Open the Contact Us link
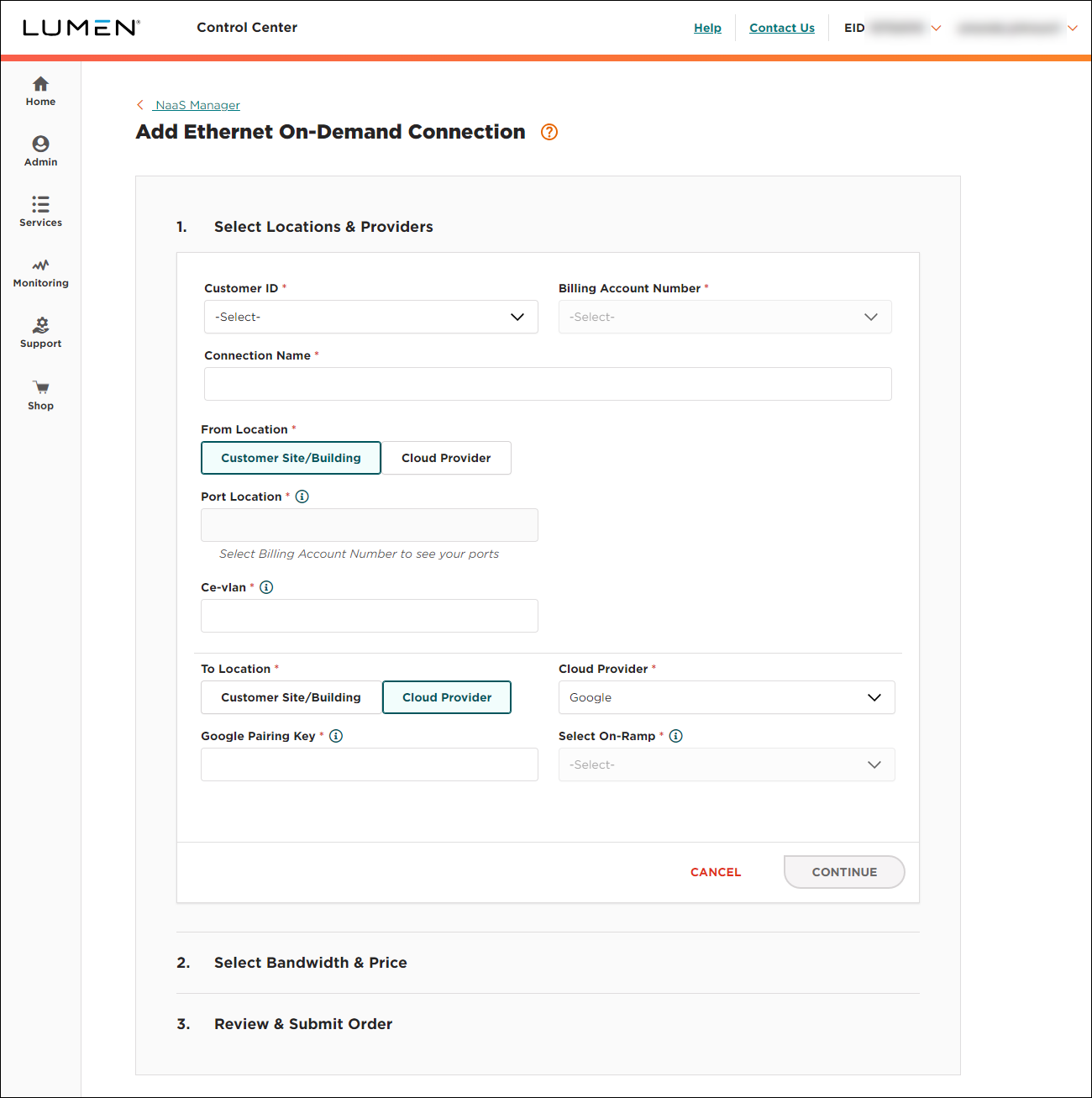The height and width of the screenshot is (1098, 1092). click(x=782, y=28)
